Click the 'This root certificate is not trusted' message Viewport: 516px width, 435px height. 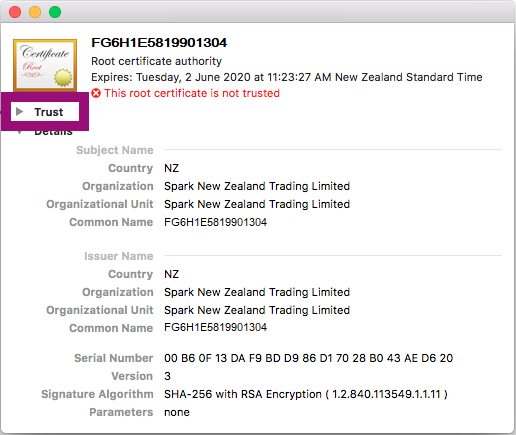point(192,93)
